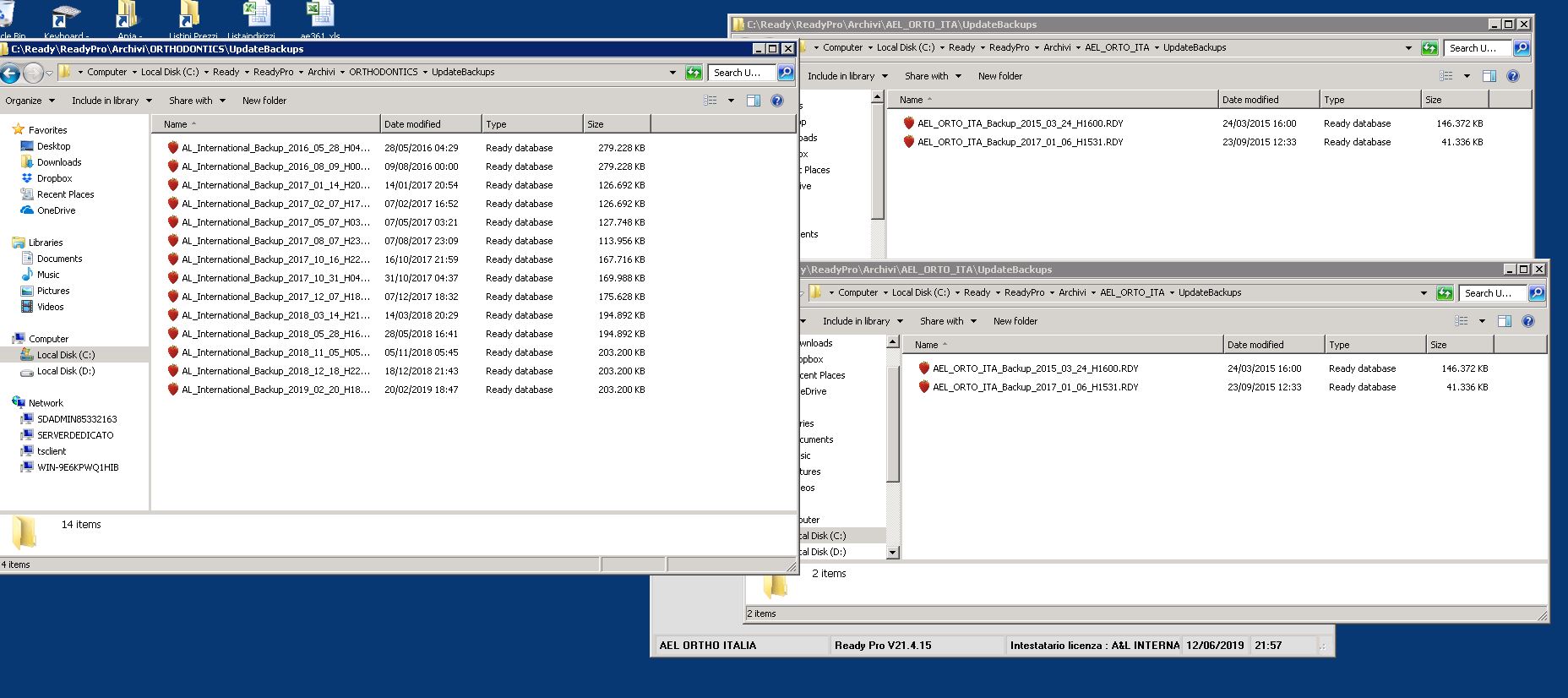Click New folder in top AEL_ORTO_ITA window
The width and height of the screenshot is (1568, 698).
click(1000, 76)
